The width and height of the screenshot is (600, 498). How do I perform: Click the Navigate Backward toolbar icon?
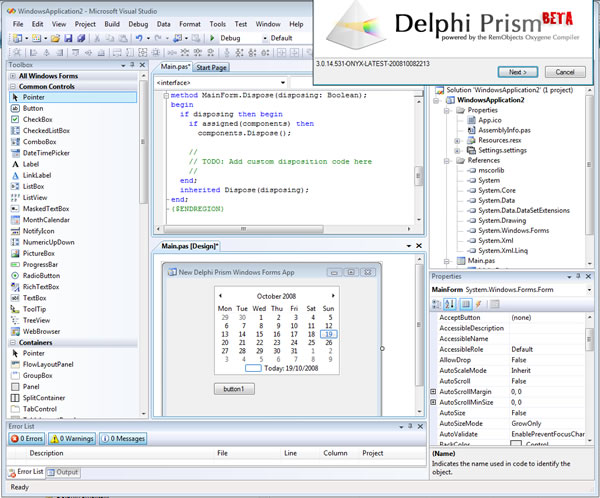[x=178, y=38]
